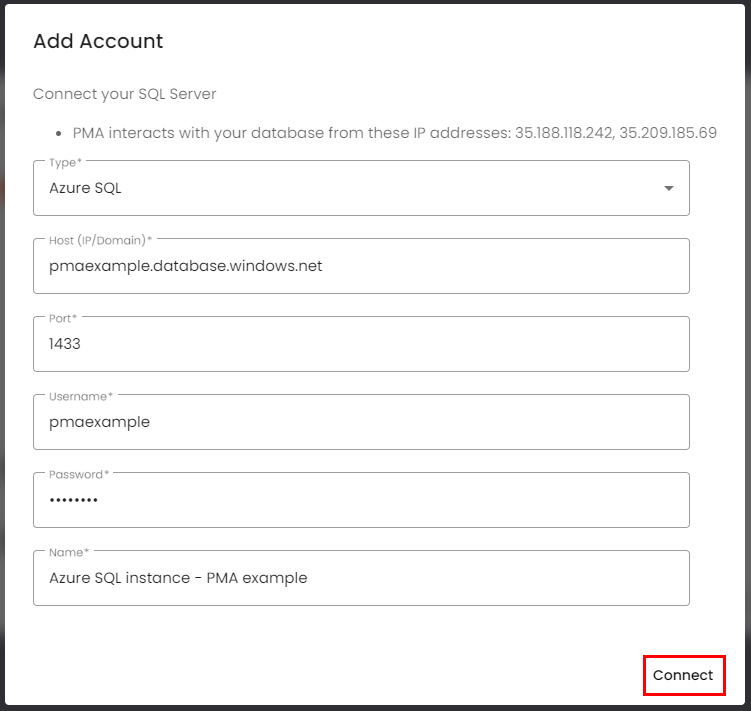Click the Type dropdown arrow
This screenshot has width=751, height=711.
[669, 188]
